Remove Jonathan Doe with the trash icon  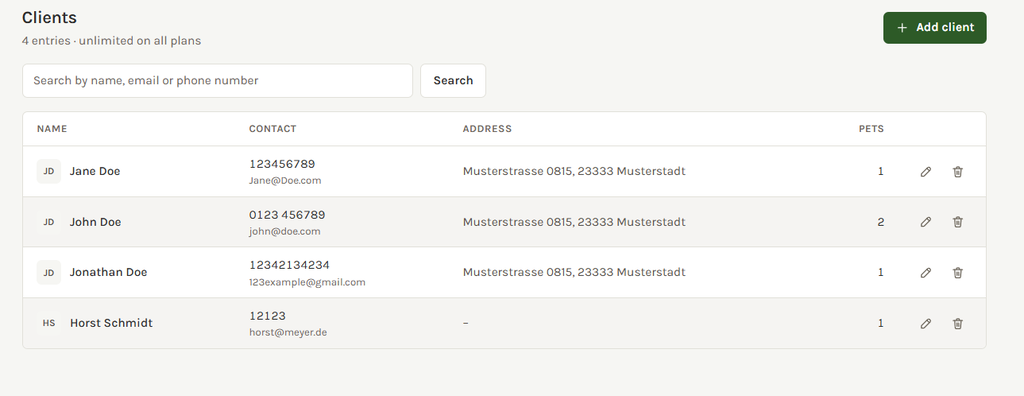(957, 272)
